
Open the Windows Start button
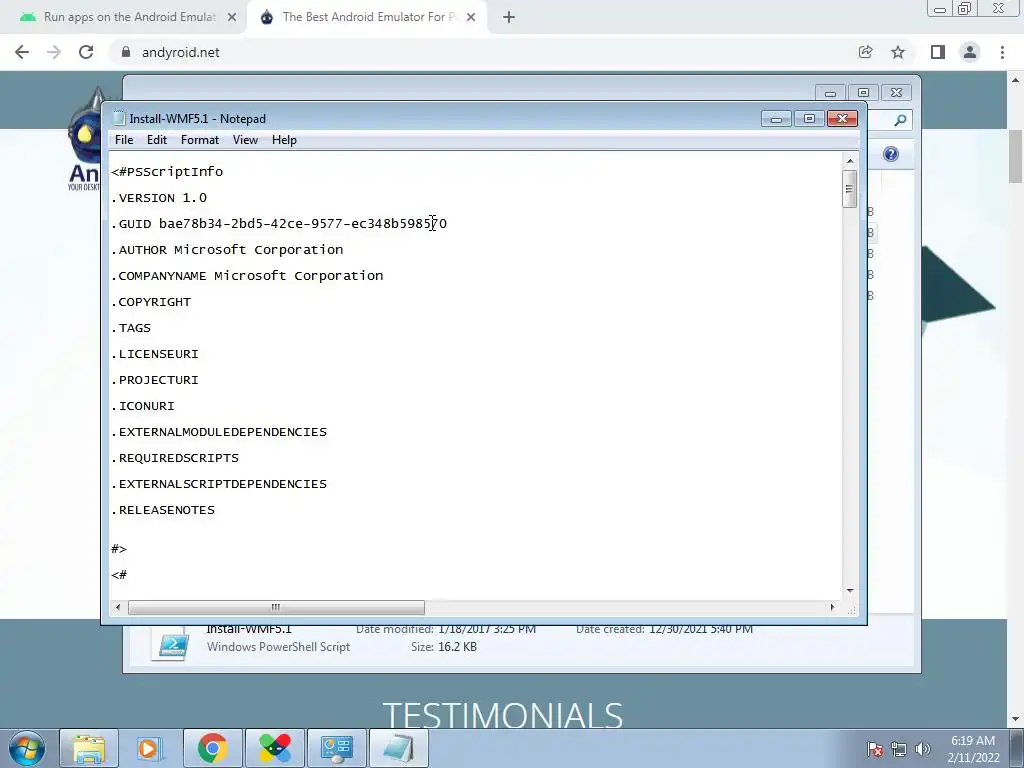[27, 748]
